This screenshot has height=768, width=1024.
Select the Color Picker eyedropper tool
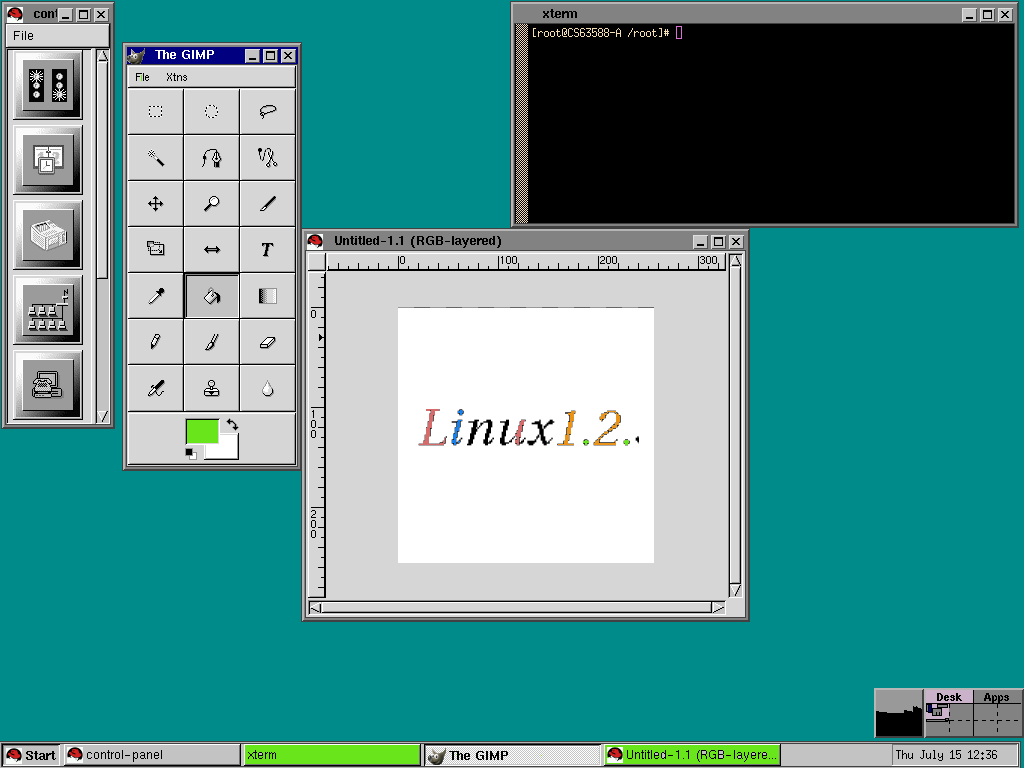pos(156,296)
